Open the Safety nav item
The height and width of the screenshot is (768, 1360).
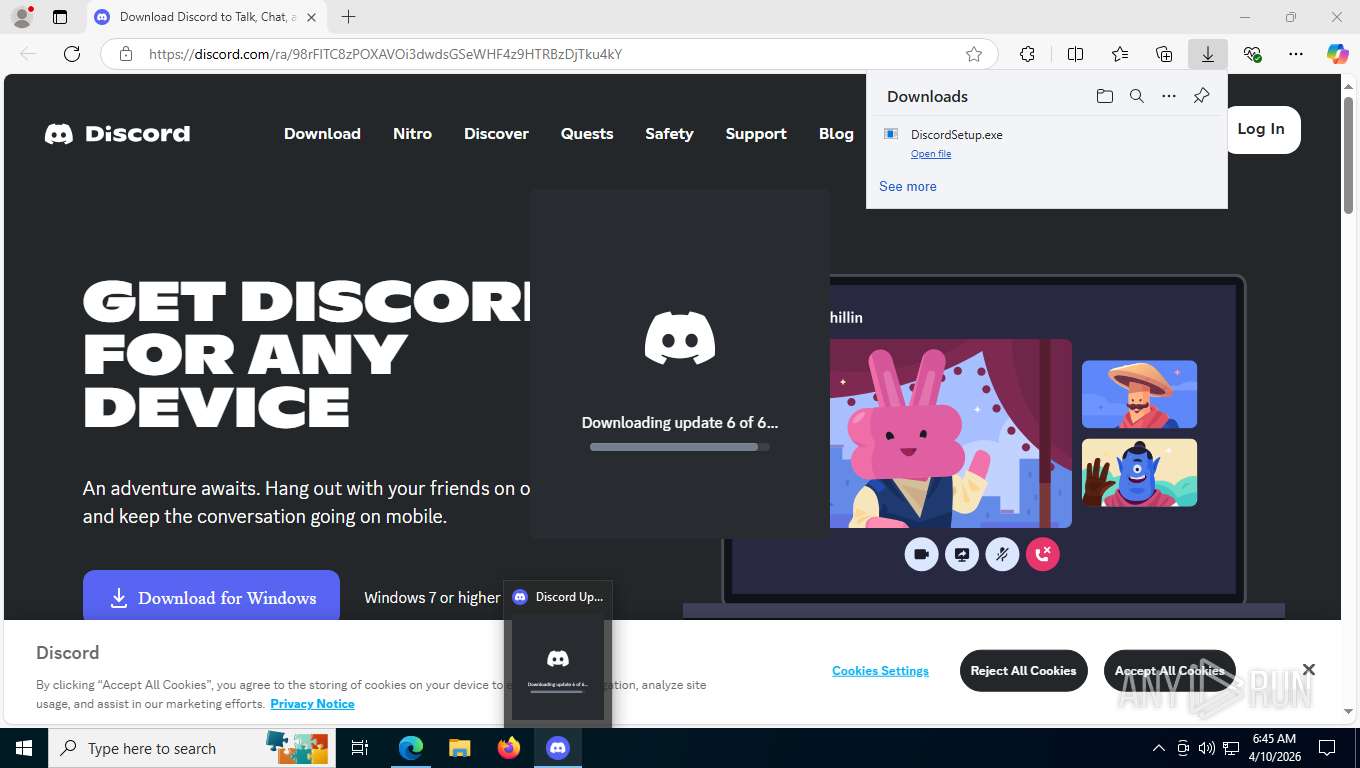669,134
